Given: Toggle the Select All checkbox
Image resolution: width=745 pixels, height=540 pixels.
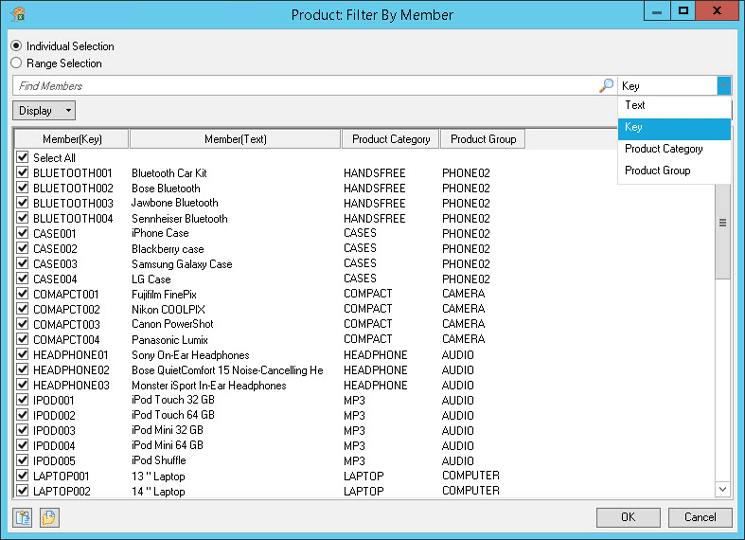Looking at the screenshot, I should tap(22, 157).
